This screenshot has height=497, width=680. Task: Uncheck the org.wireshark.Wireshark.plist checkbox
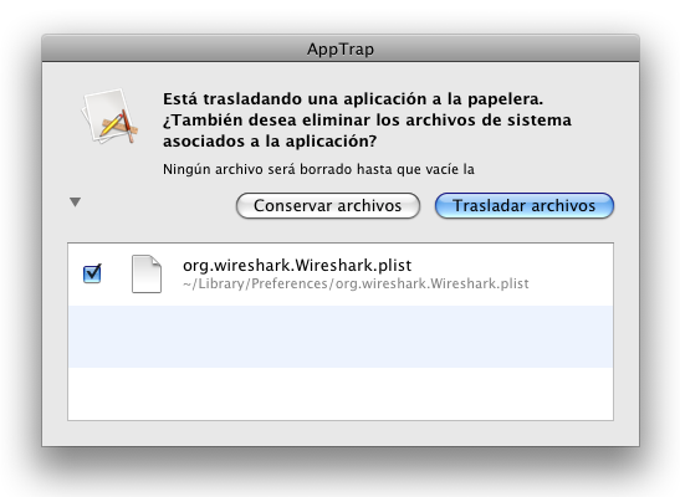tap(92, 274)
